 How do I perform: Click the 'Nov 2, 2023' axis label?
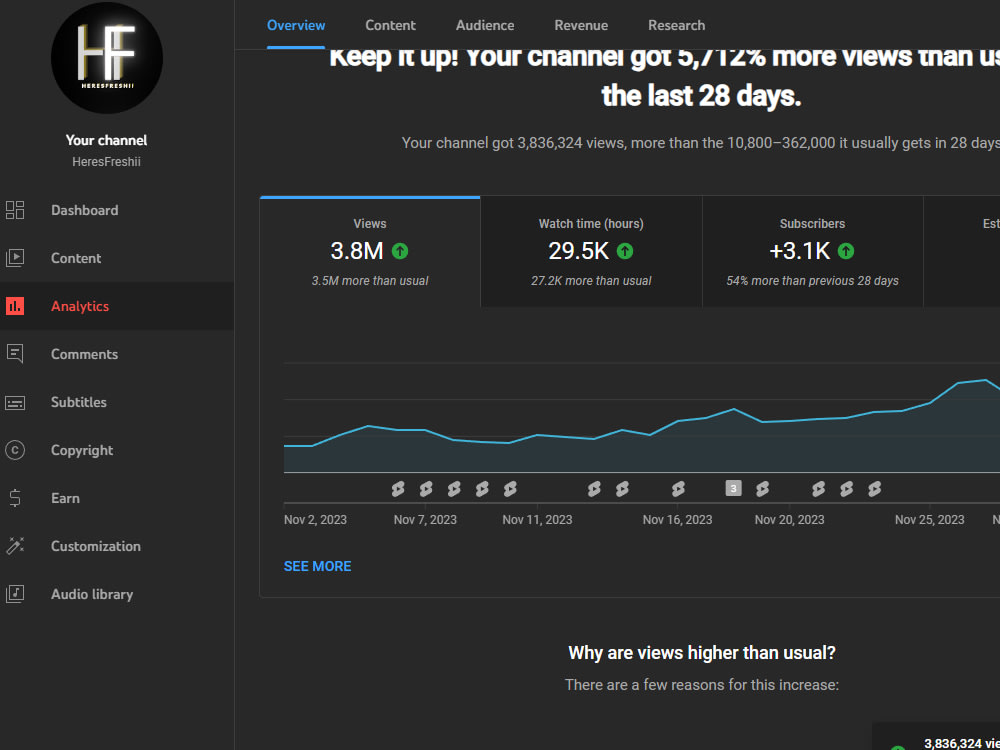click(315, 520)
